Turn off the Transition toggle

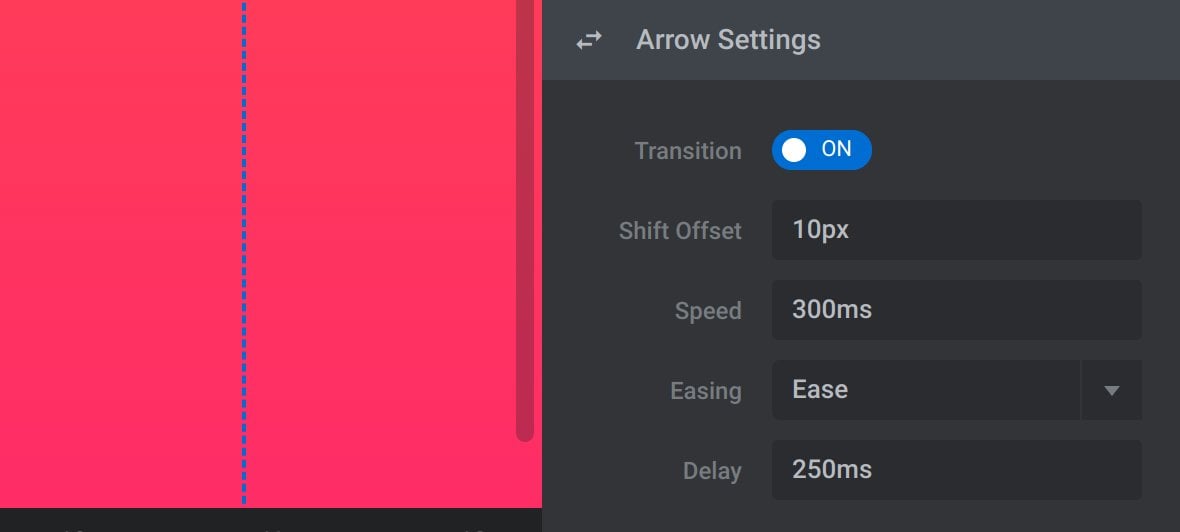point(821,150)
